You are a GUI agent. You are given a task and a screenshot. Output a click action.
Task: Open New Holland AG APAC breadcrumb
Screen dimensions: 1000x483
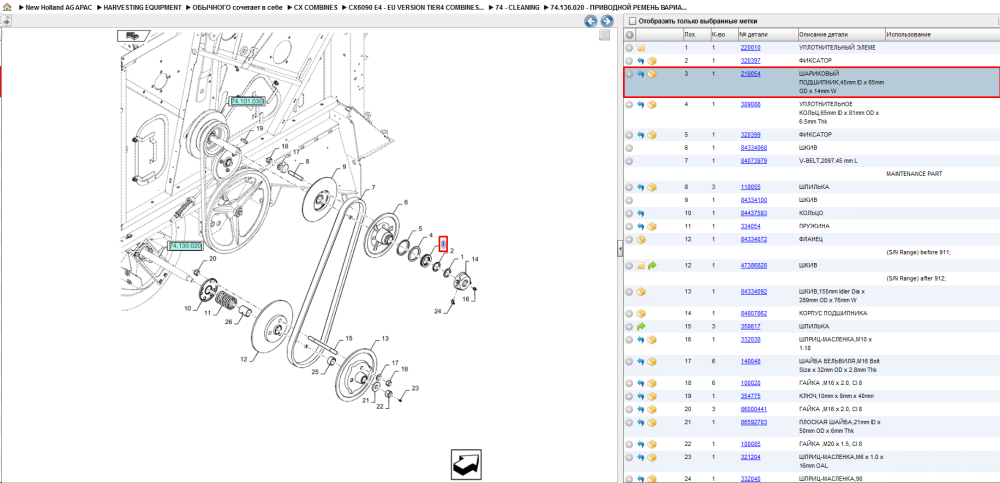60,8
